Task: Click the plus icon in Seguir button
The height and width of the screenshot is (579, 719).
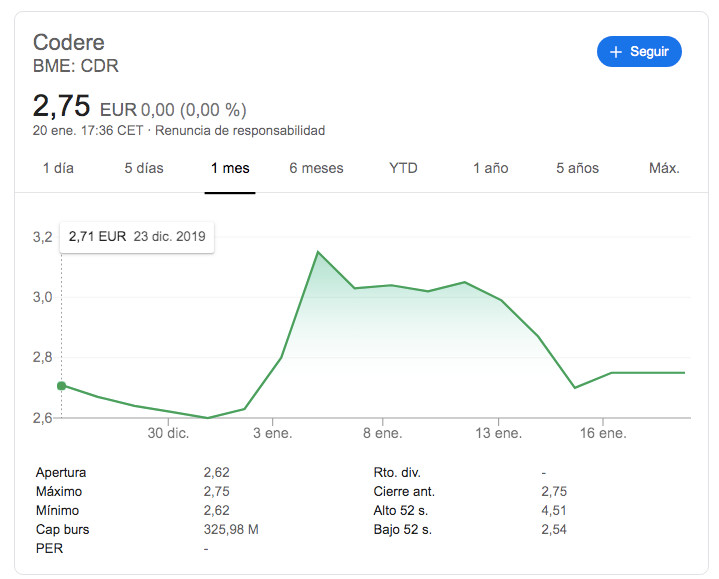Action: pyautogui.click(x=616, y=52)
